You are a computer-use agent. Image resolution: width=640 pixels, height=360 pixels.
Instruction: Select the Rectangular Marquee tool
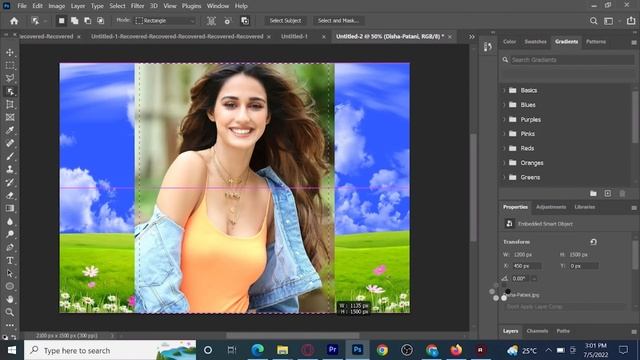coord(10,65)
